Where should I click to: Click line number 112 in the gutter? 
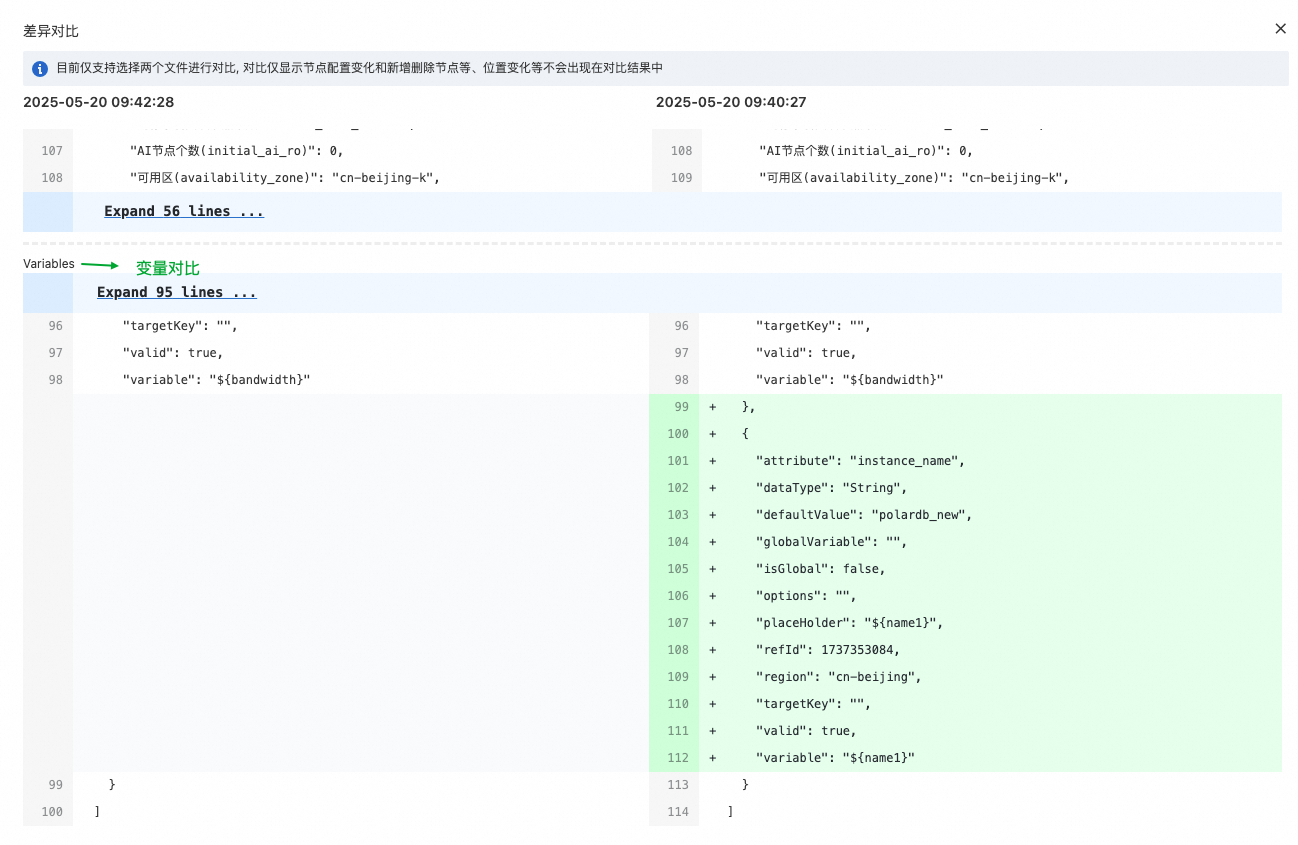click(x=678, y=758)
